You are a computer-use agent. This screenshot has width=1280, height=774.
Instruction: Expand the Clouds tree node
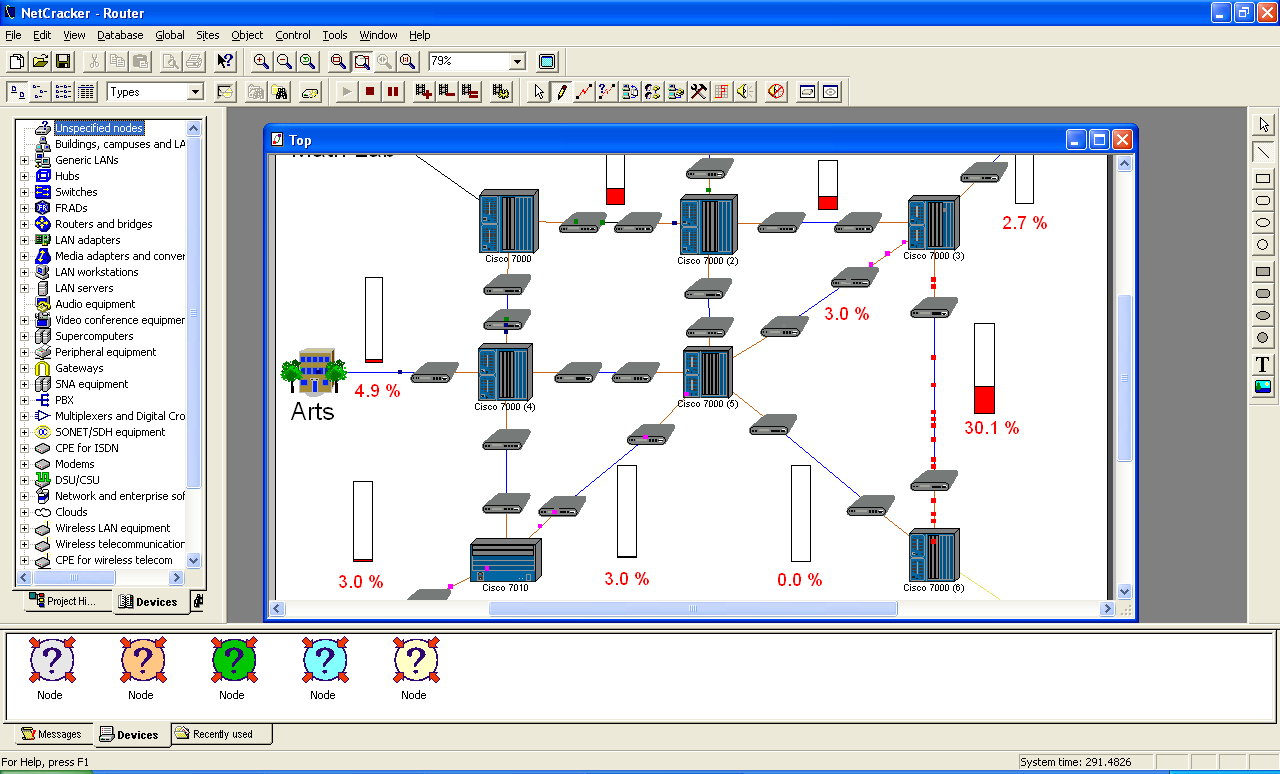click(x=25, y=512)
